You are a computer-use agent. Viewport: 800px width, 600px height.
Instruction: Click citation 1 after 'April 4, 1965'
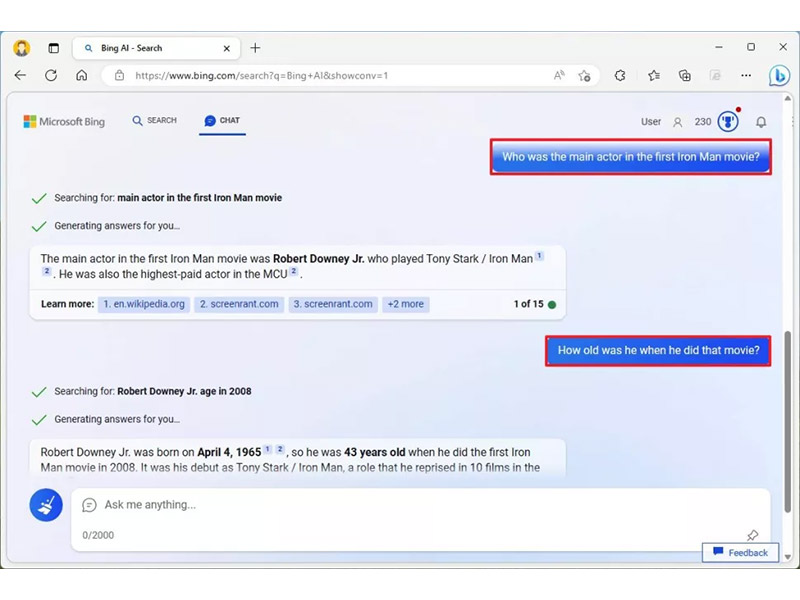coord(267,449)
